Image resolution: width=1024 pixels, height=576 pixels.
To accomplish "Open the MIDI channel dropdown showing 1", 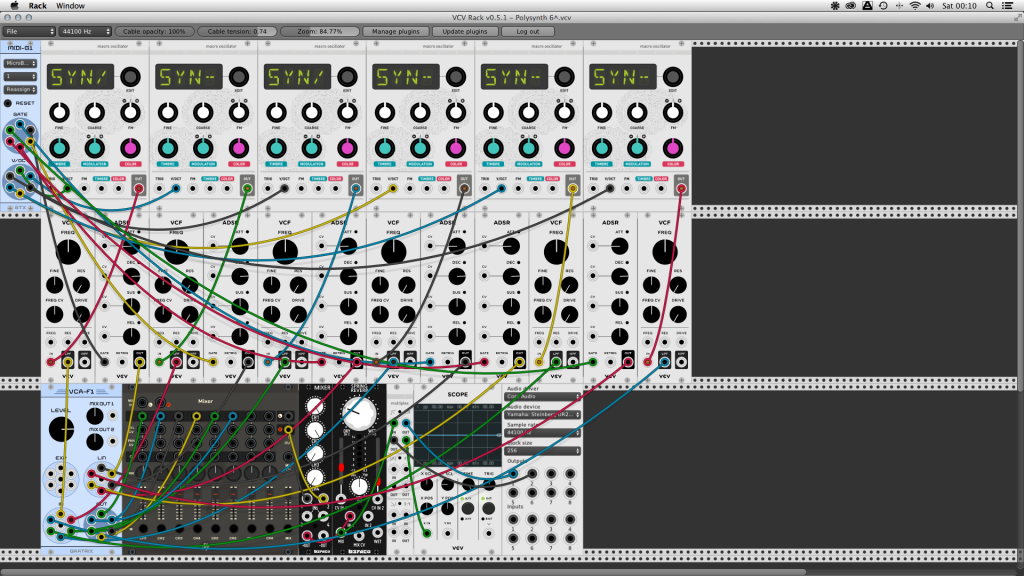I will [x=20, y=76].
